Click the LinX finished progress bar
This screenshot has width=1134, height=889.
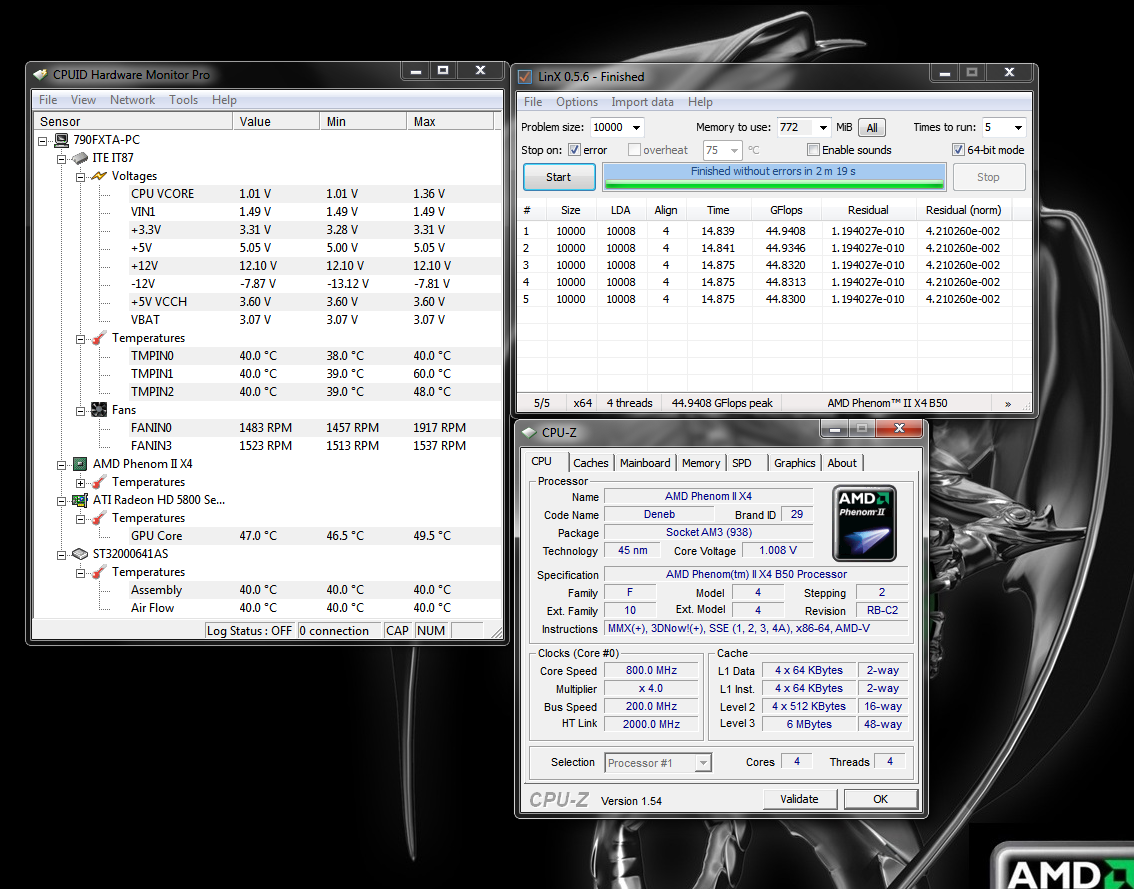pos(774,177)
